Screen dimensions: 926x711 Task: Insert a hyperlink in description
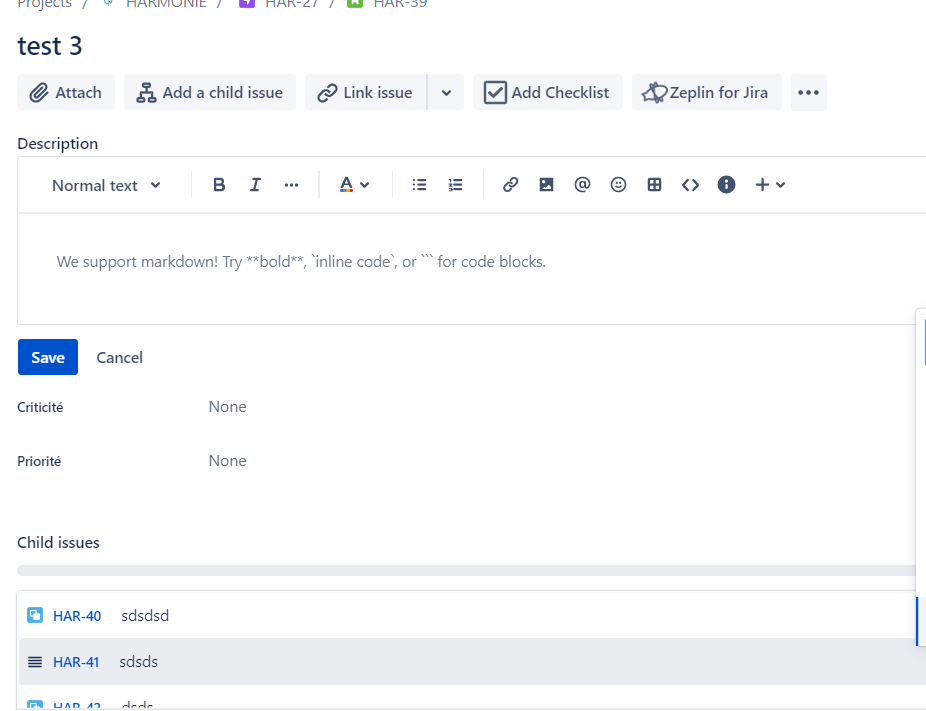point(510,185)
